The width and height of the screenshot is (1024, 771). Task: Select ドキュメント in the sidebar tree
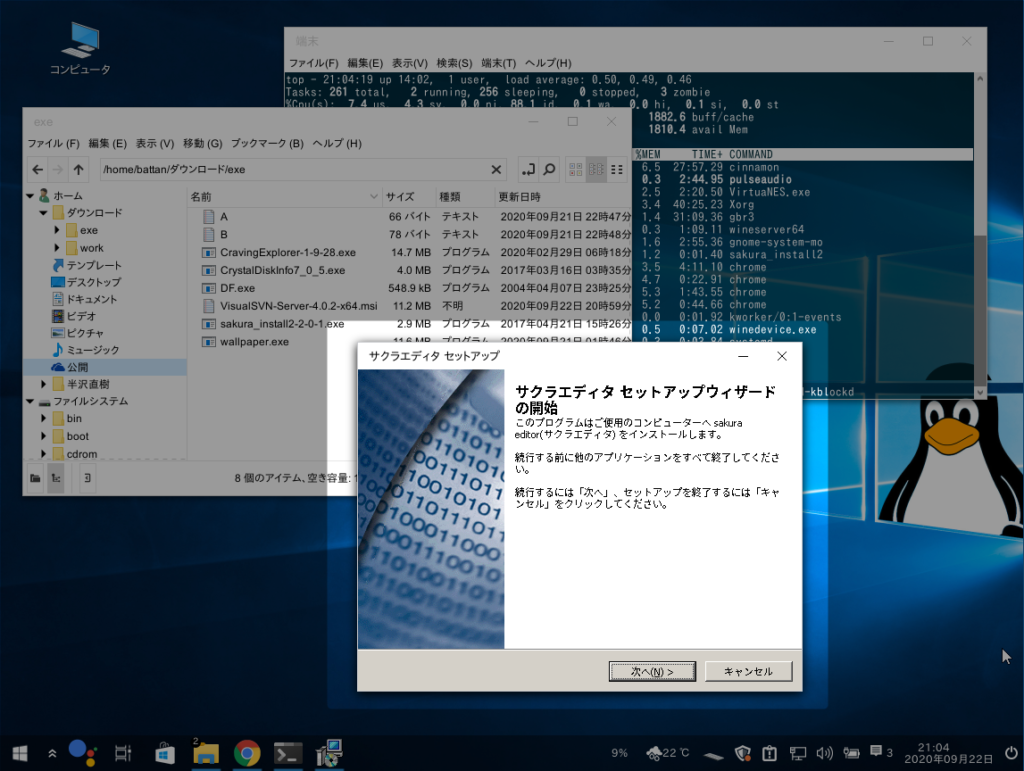91,299
